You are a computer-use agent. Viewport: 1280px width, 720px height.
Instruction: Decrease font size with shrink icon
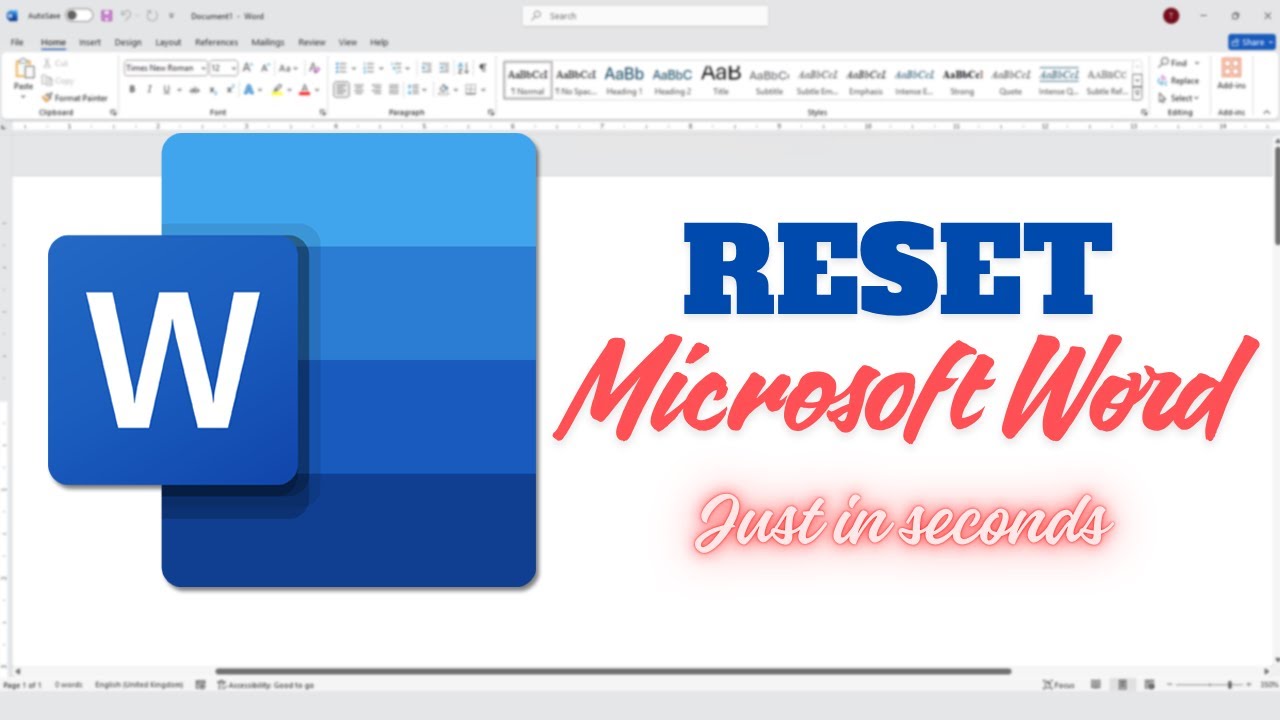tap(265, 68)
